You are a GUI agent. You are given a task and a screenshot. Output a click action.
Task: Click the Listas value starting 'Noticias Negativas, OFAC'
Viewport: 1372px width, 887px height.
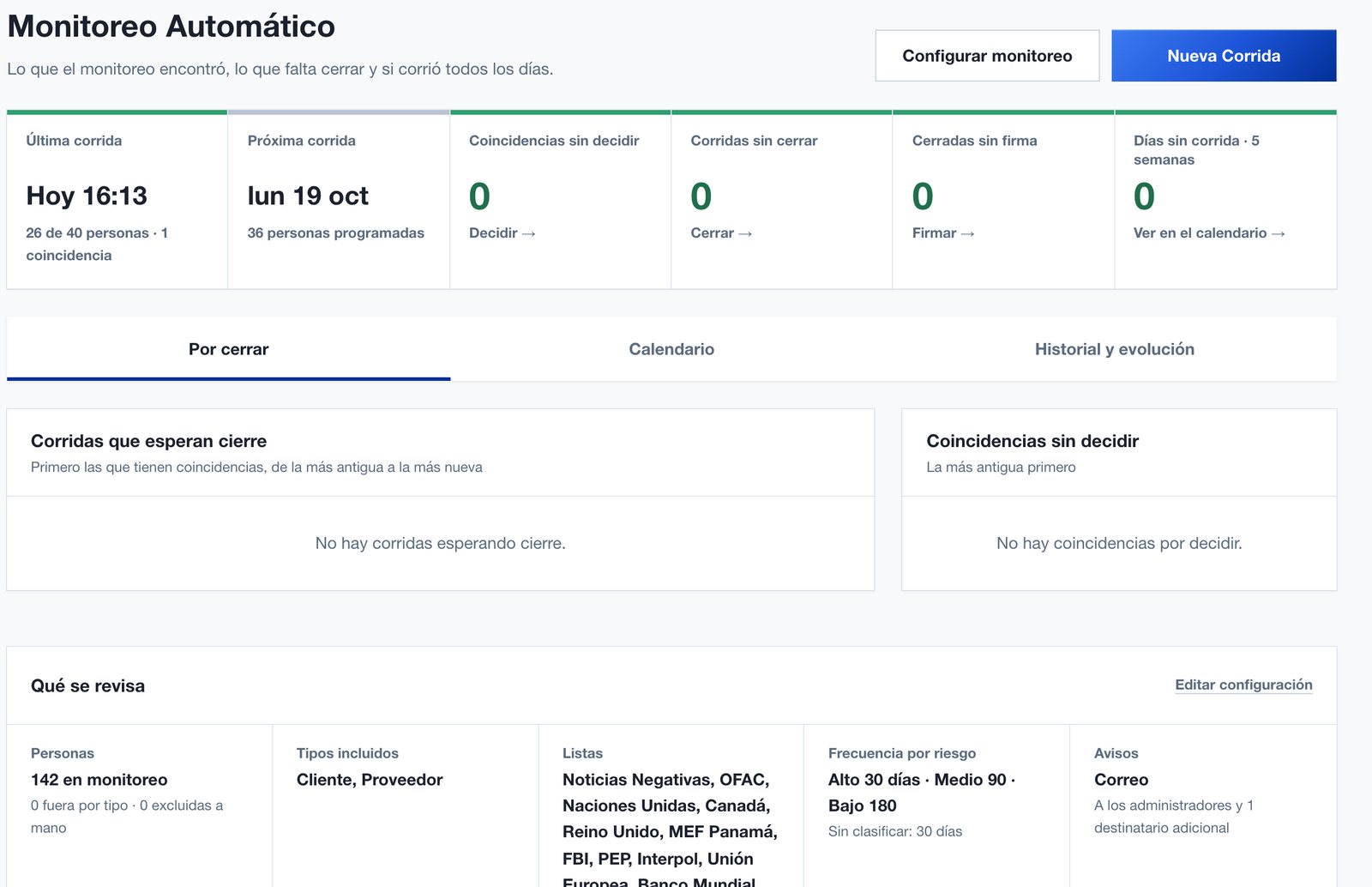(x=670, y=829)
